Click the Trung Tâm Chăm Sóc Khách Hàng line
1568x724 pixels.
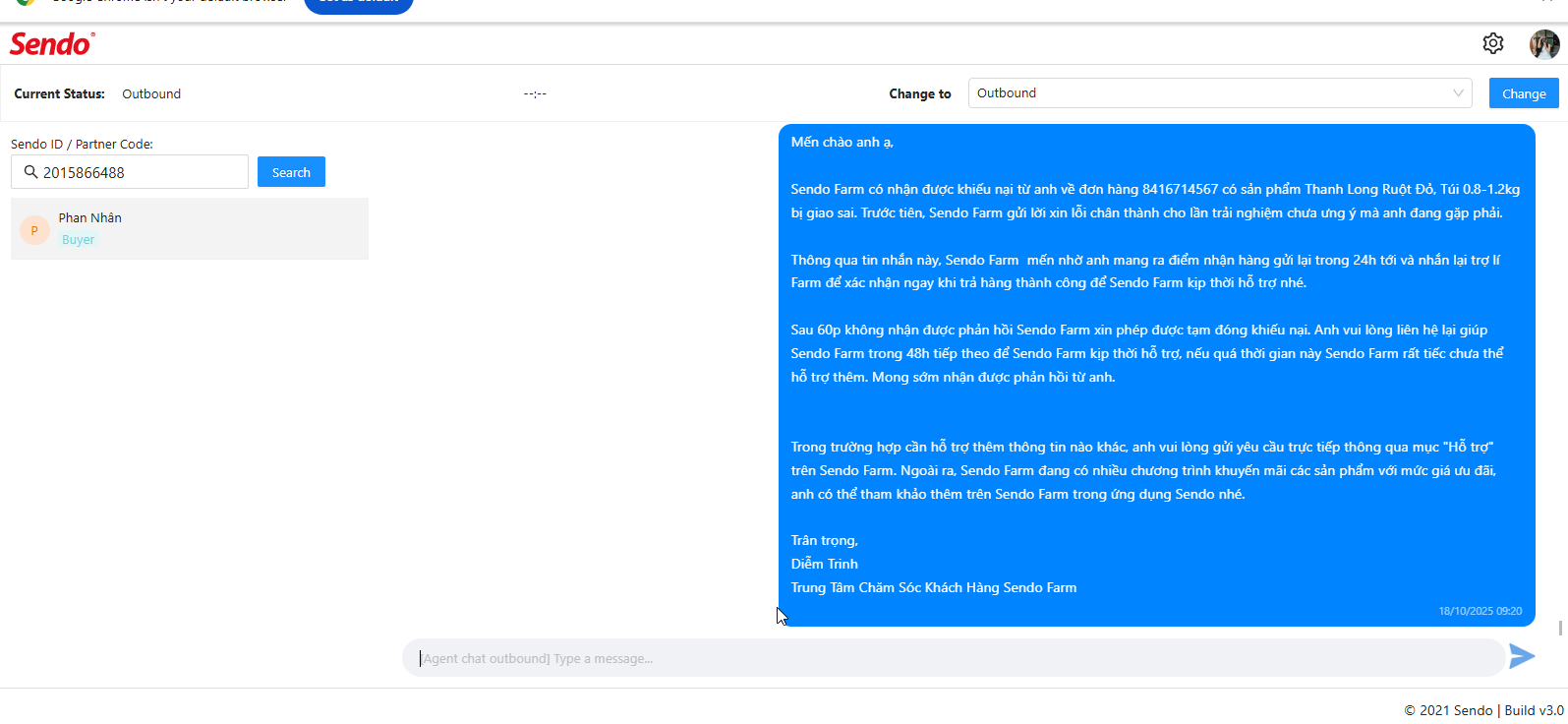tap(934, 587)
